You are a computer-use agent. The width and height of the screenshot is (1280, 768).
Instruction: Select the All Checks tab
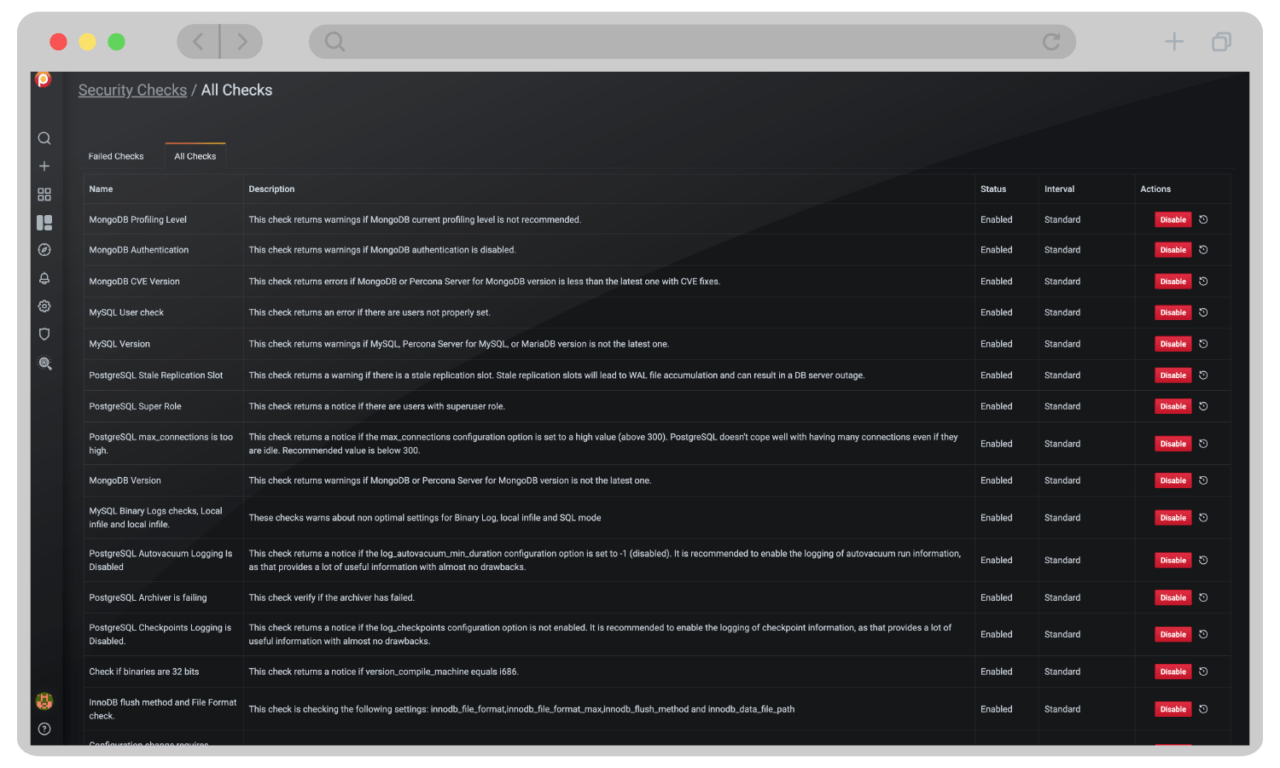(x=195, y=156)
